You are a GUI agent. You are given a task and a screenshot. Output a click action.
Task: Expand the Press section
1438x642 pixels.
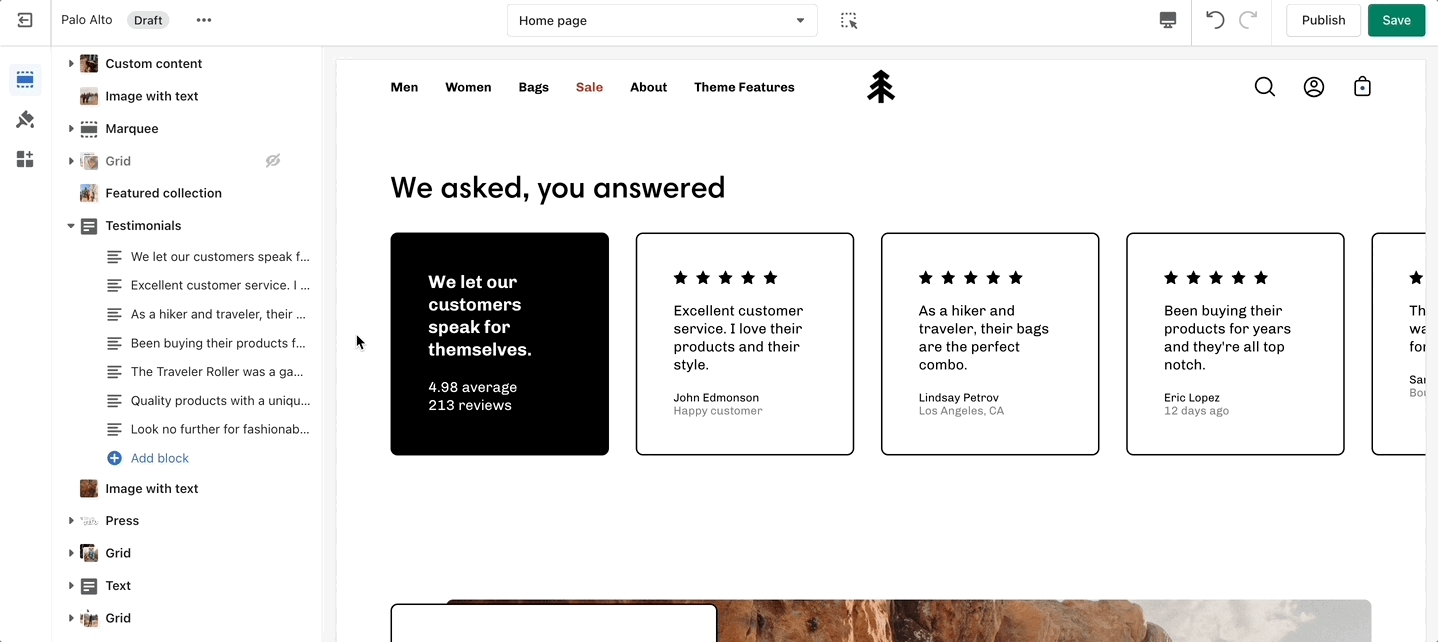coord(71,521)
